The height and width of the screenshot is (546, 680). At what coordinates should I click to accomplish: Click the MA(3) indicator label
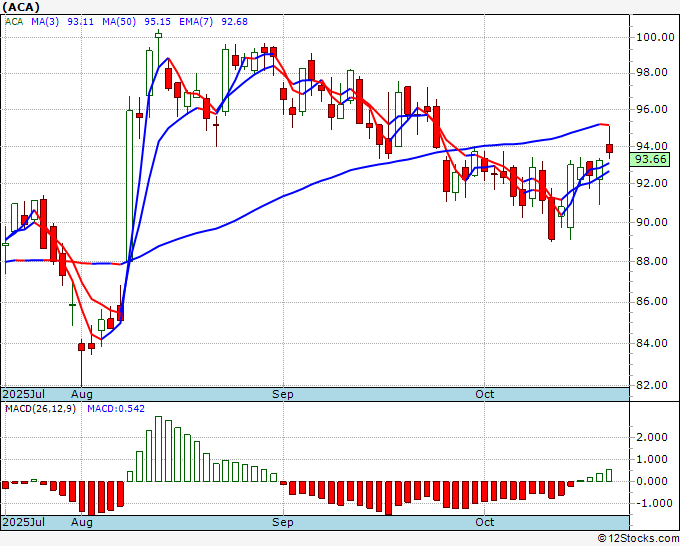point(45,22)
